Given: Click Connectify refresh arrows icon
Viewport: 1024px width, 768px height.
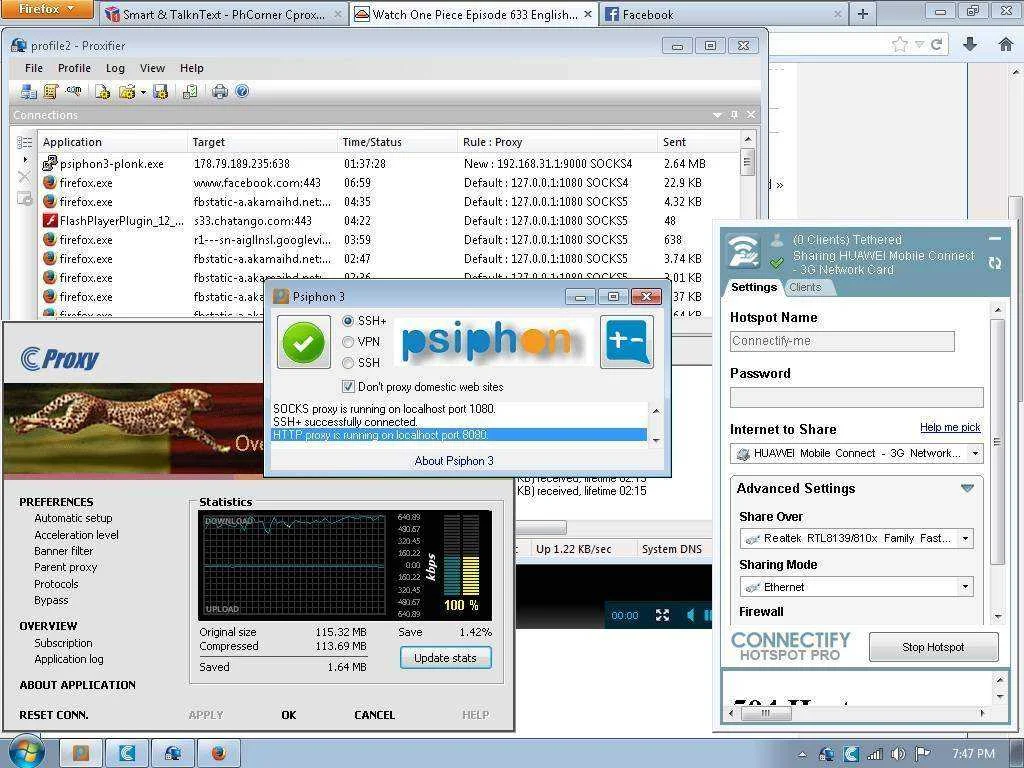Looking at the screenshot, I should click(995, 263).
